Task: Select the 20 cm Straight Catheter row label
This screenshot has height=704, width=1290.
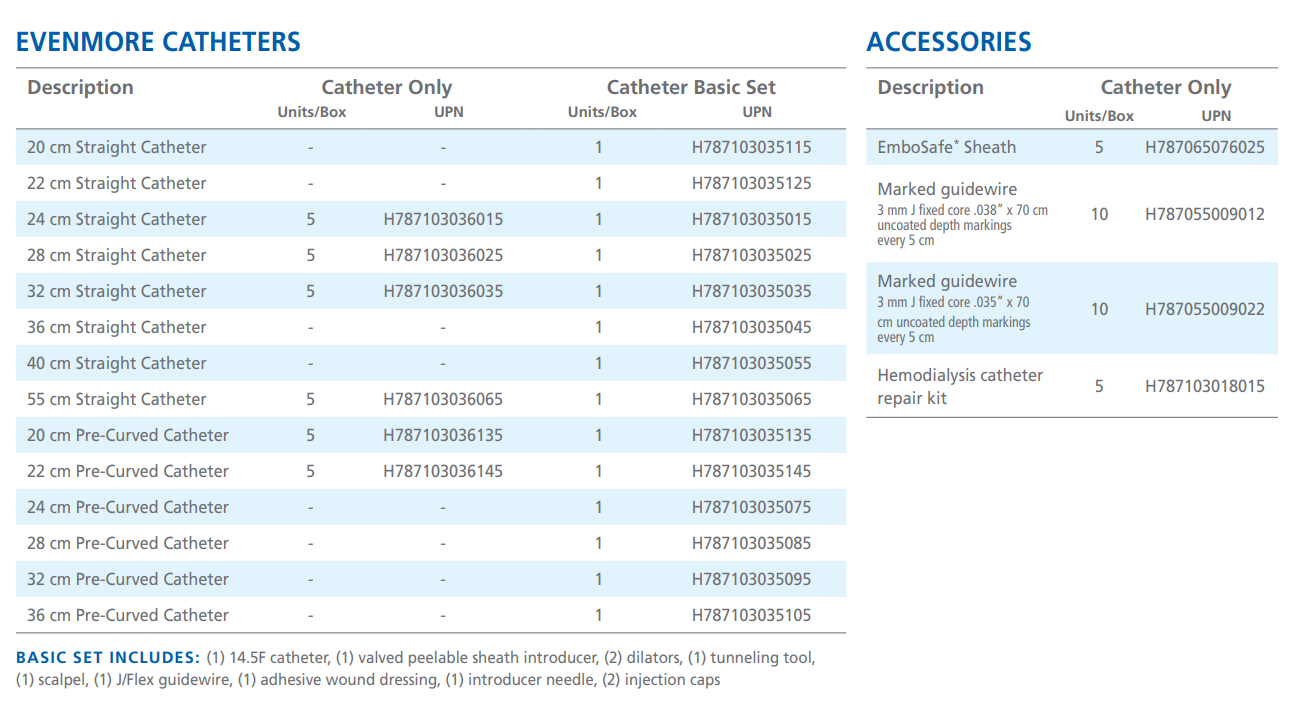Action: click(116, 147)
